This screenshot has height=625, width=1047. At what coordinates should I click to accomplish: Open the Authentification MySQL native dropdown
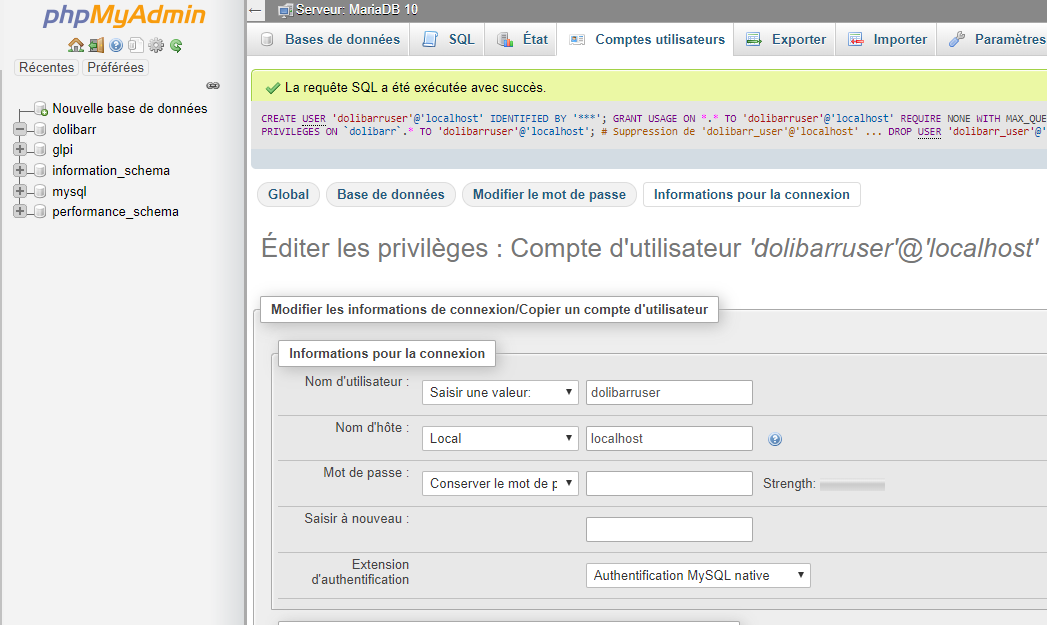tap(697, 575)
